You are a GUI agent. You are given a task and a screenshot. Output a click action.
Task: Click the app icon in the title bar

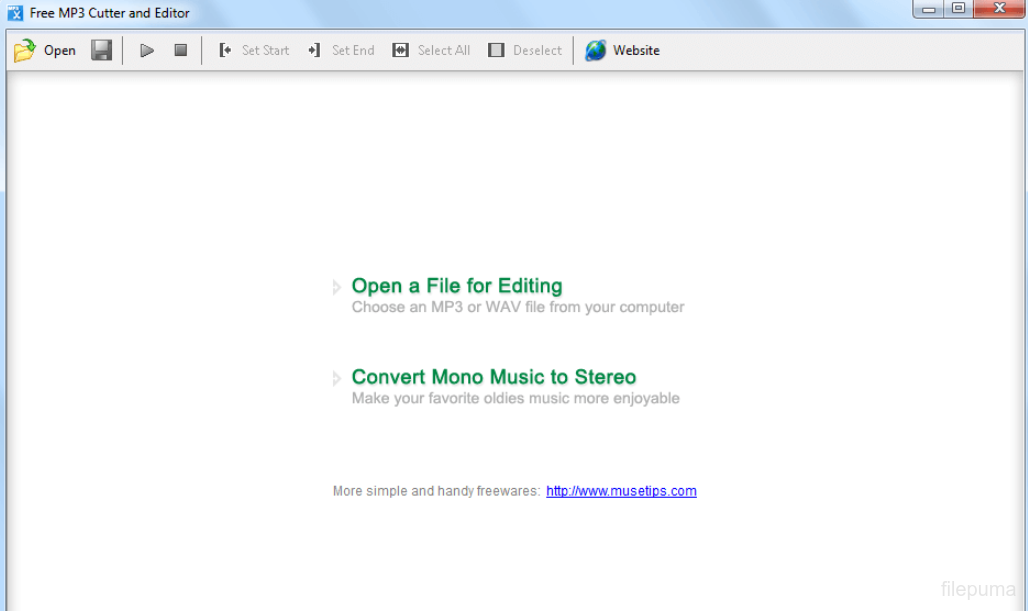(15, 13)
